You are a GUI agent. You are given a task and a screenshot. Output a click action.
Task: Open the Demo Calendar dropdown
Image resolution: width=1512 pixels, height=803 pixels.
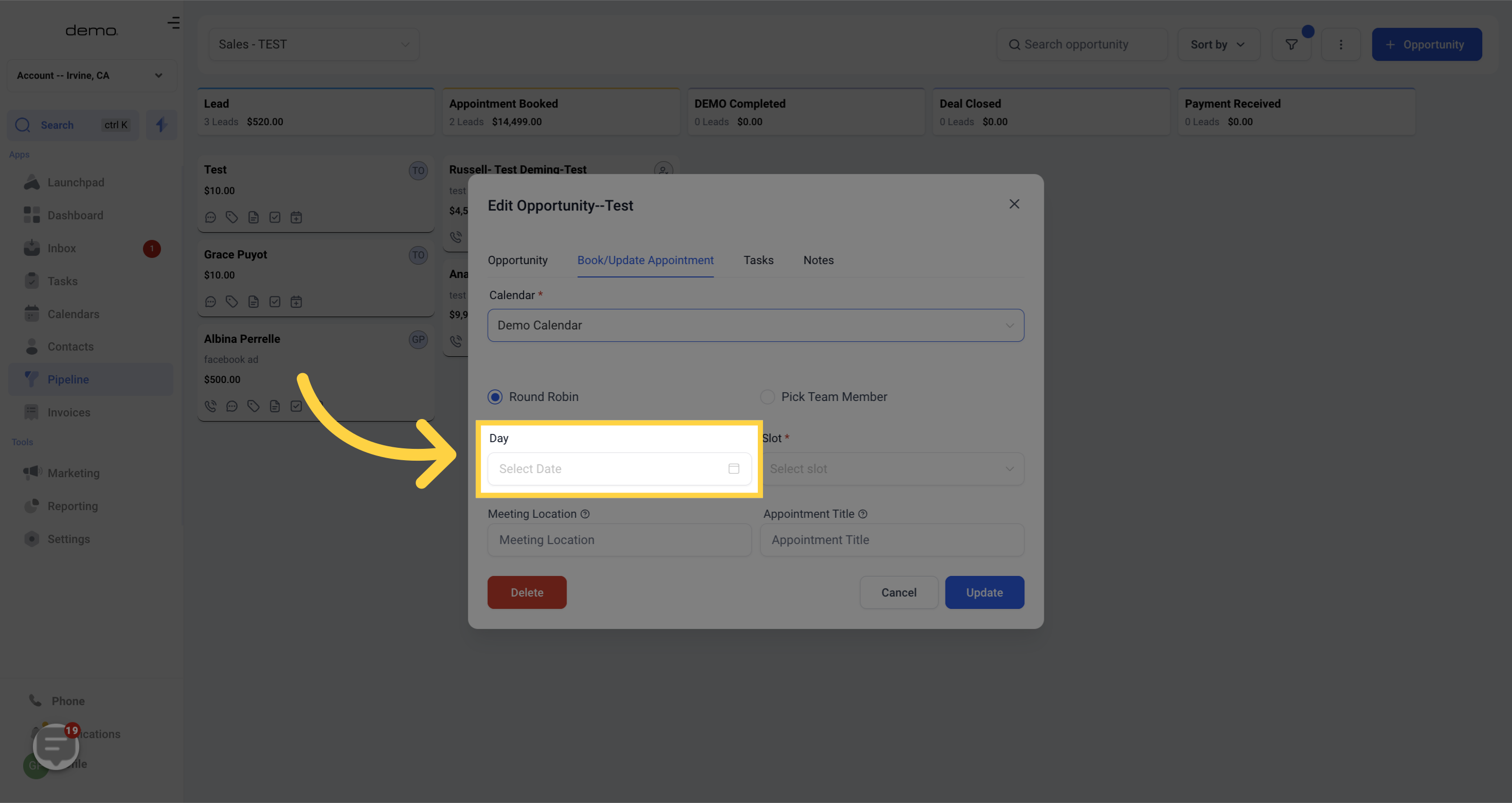pos(755,325)
